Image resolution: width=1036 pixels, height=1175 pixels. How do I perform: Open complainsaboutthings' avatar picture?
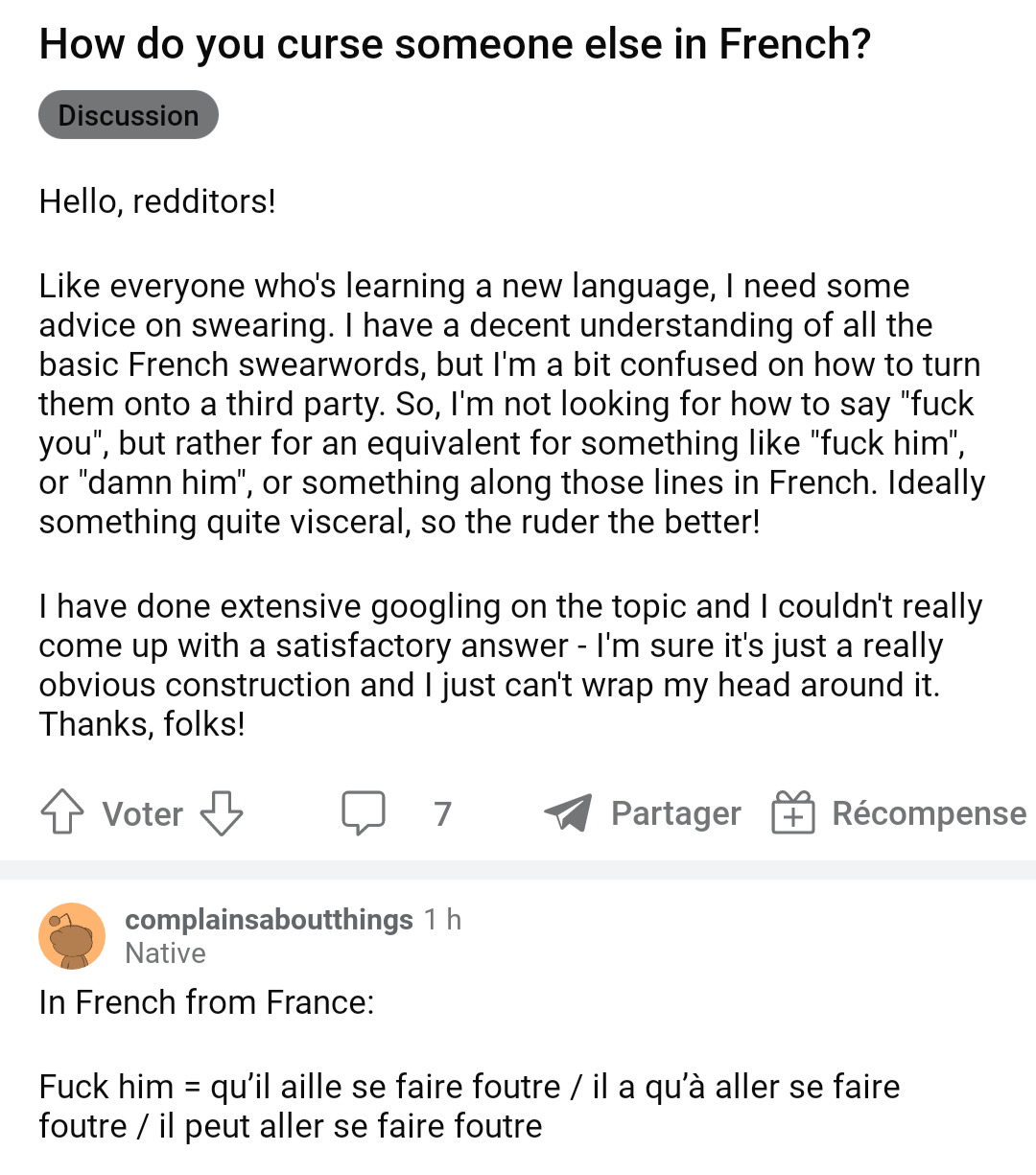coord(72,936)
